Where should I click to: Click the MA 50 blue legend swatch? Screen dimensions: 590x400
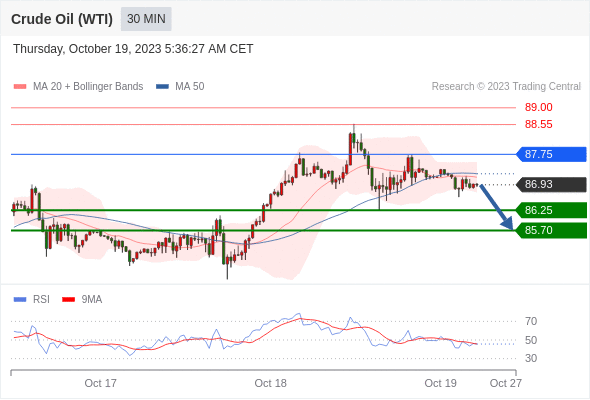pos(163,87)
